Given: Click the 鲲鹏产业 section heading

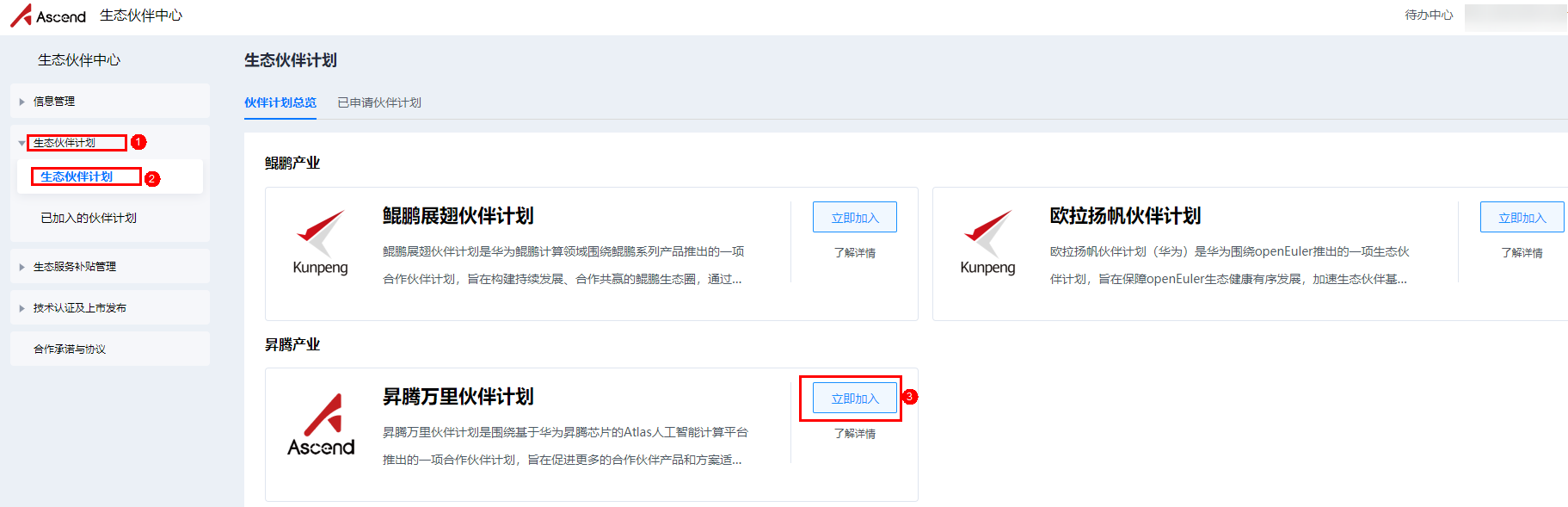Looking at the screenshot, I should 292,163.
